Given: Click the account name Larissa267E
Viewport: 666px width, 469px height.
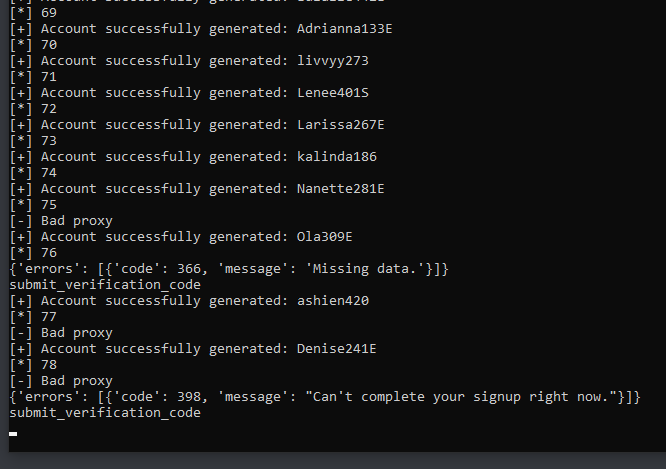Looking at the screenshot, I should pos(340,125).
